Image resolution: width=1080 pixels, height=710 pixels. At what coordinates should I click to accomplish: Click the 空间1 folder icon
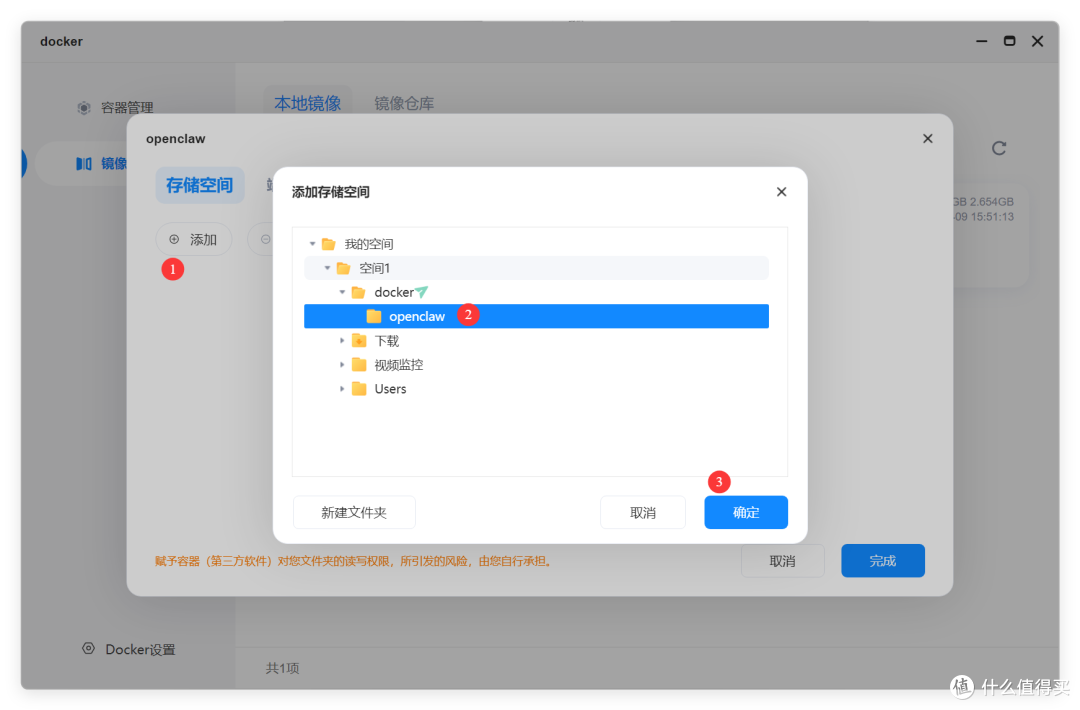pos(344,268)
